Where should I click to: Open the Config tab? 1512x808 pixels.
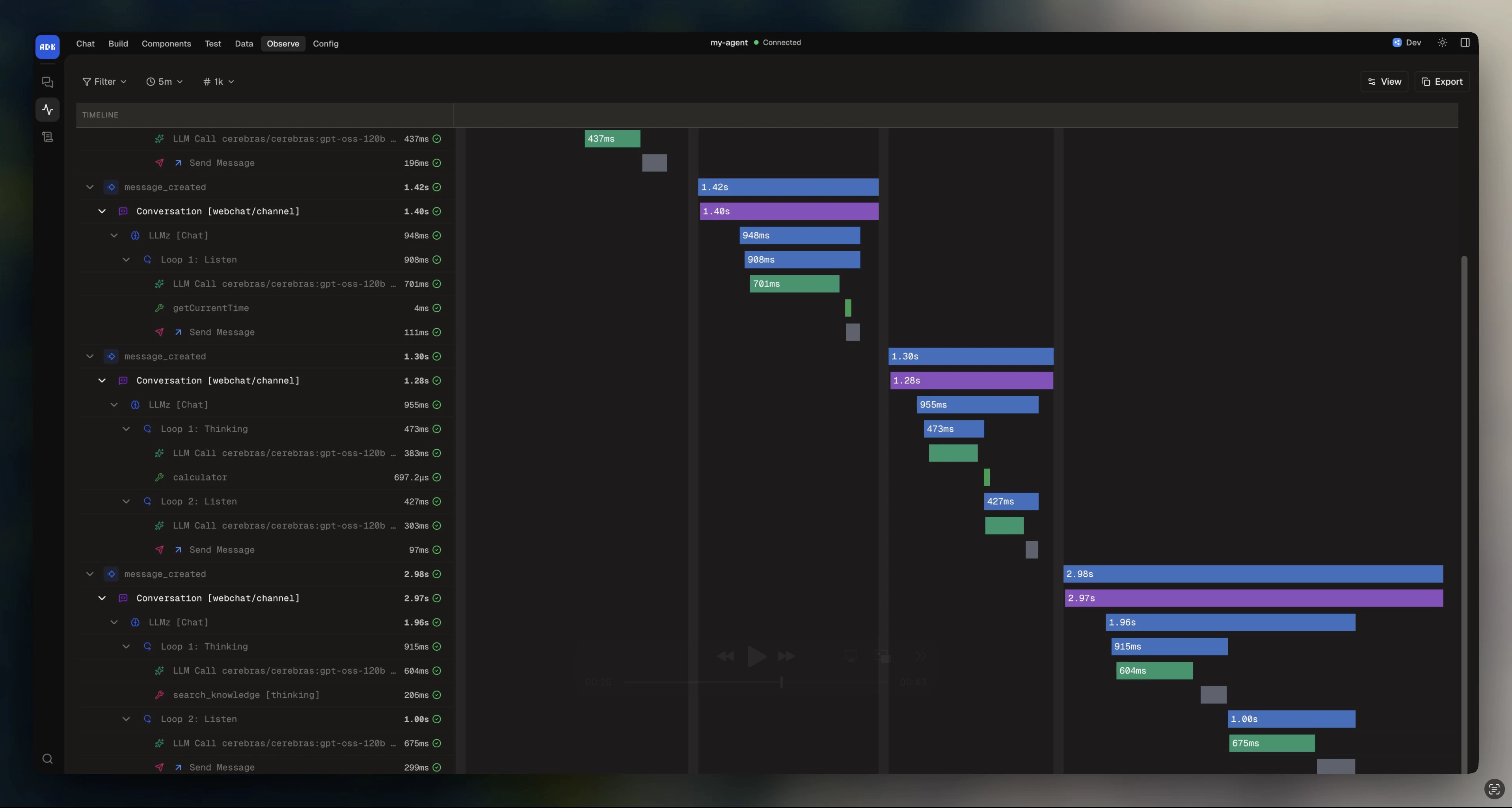pyautogui.click(x=325, y=43)
